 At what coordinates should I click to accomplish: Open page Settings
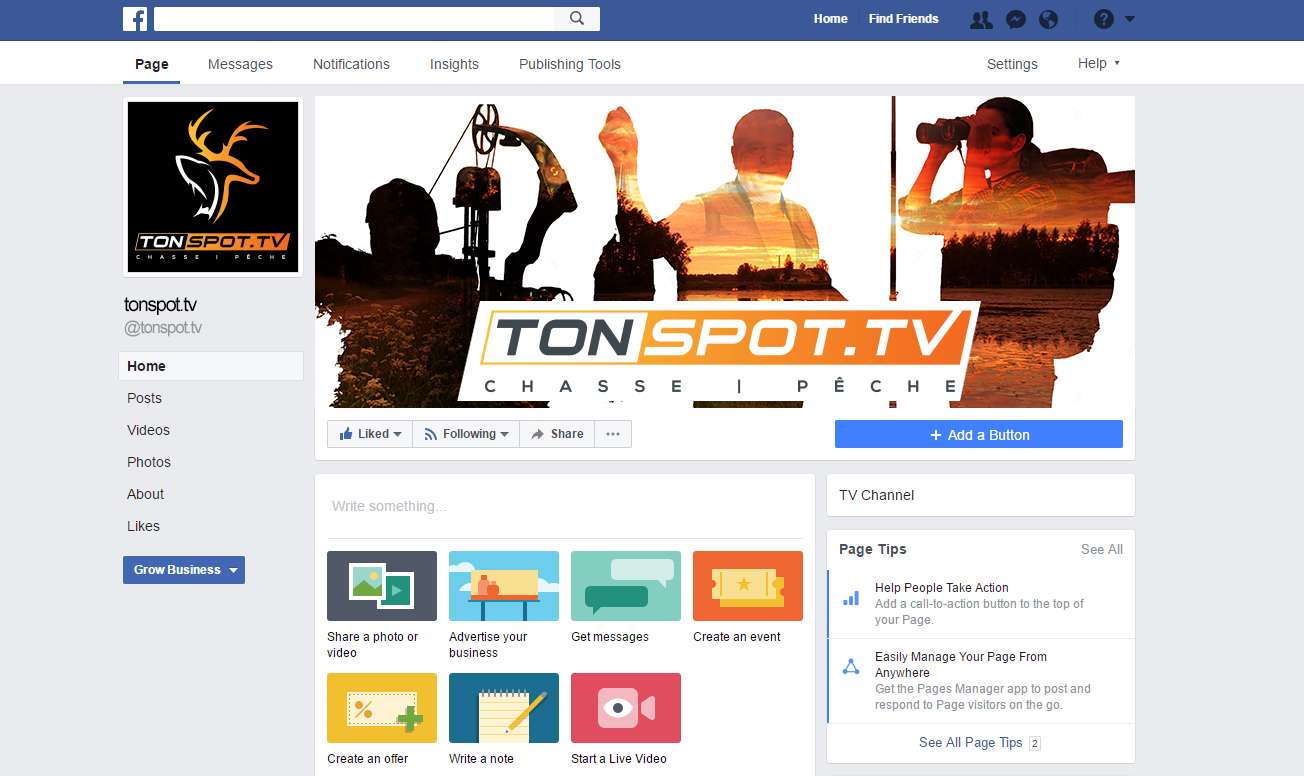coord(1012,64)
